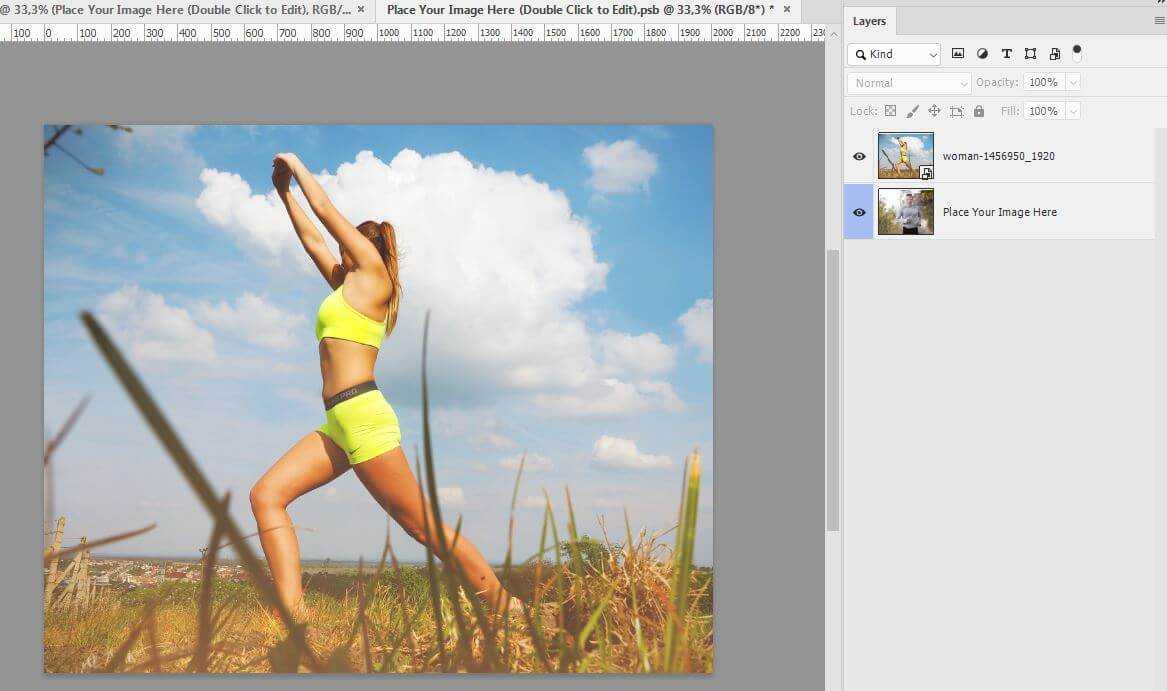Hide the woman-1456950_1920 layer
Image resolution: width=1167 pixels, height=691 pixels.
tap(859, 157)
